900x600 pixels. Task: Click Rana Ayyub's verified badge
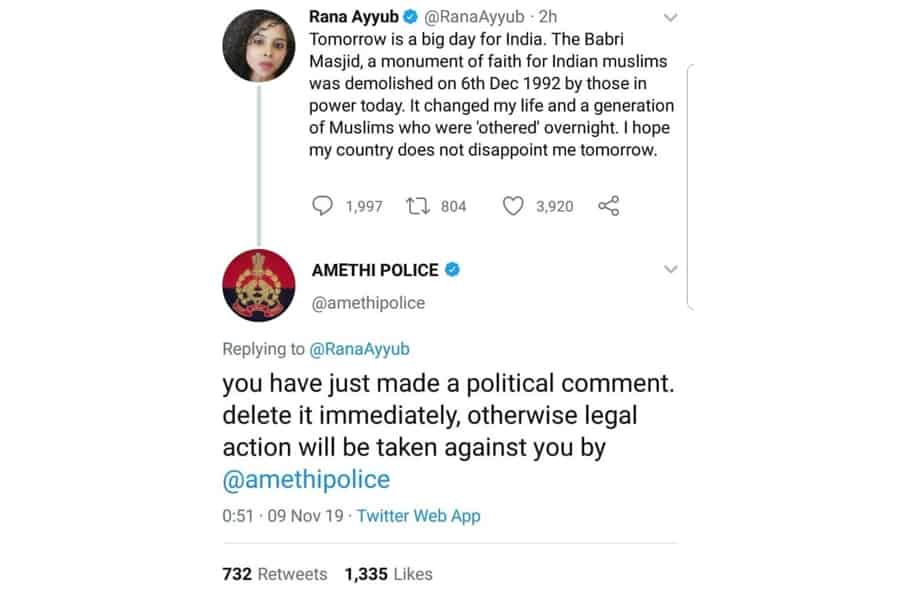coord(410,17)
